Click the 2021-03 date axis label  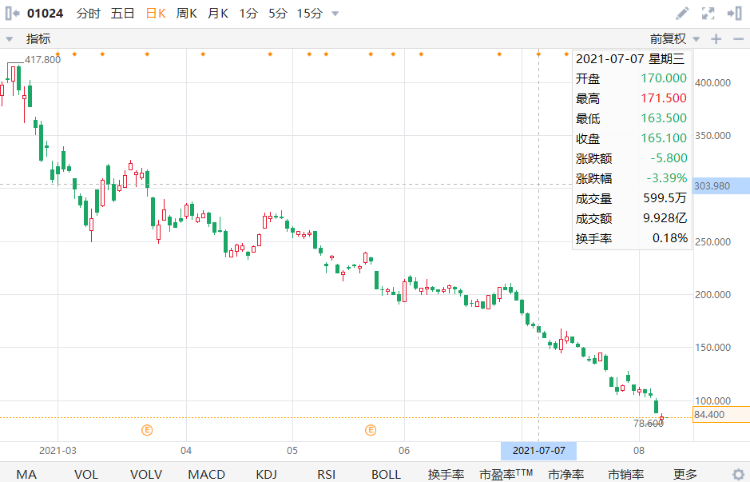point(57,450)
